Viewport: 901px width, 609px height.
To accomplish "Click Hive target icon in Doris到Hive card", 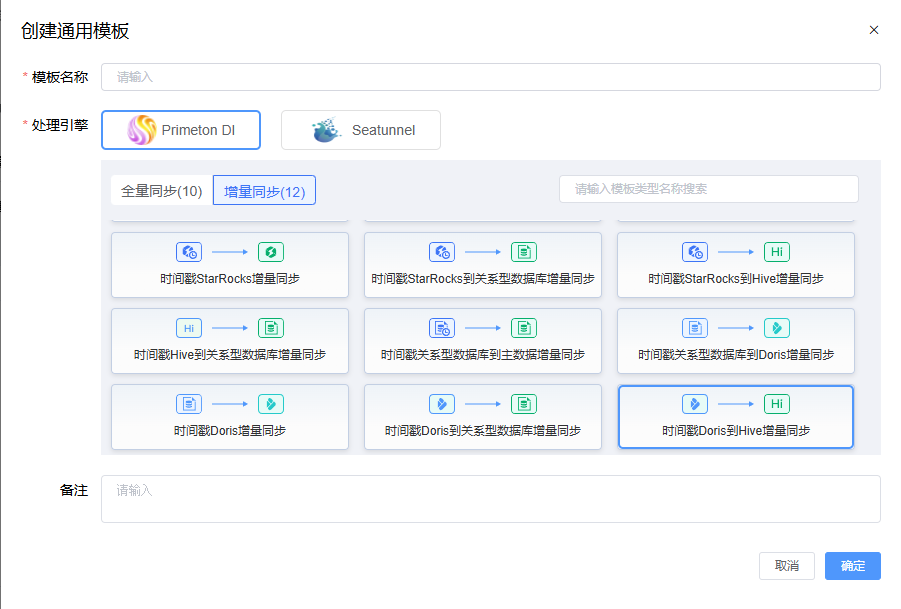I will 776,404.
